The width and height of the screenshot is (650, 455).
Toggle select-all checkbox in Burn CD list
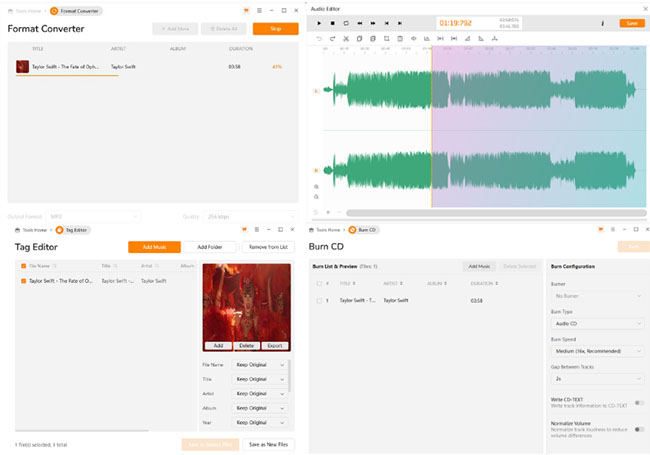(319, 283)
